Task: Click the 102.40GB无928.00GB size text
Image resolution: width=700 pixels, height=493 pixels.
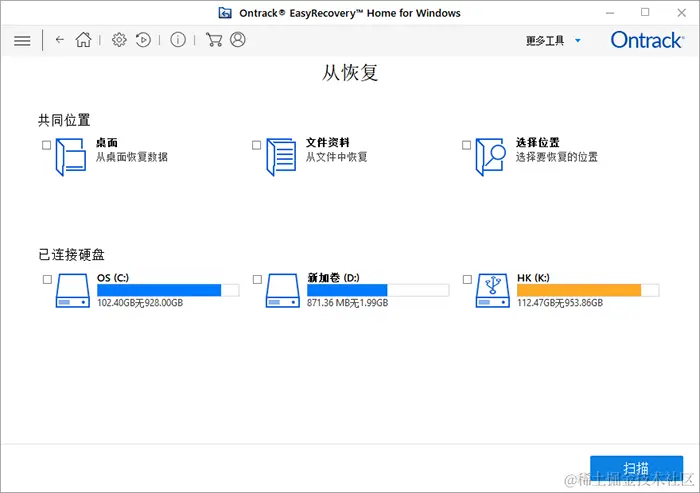Action: point(140,303)
